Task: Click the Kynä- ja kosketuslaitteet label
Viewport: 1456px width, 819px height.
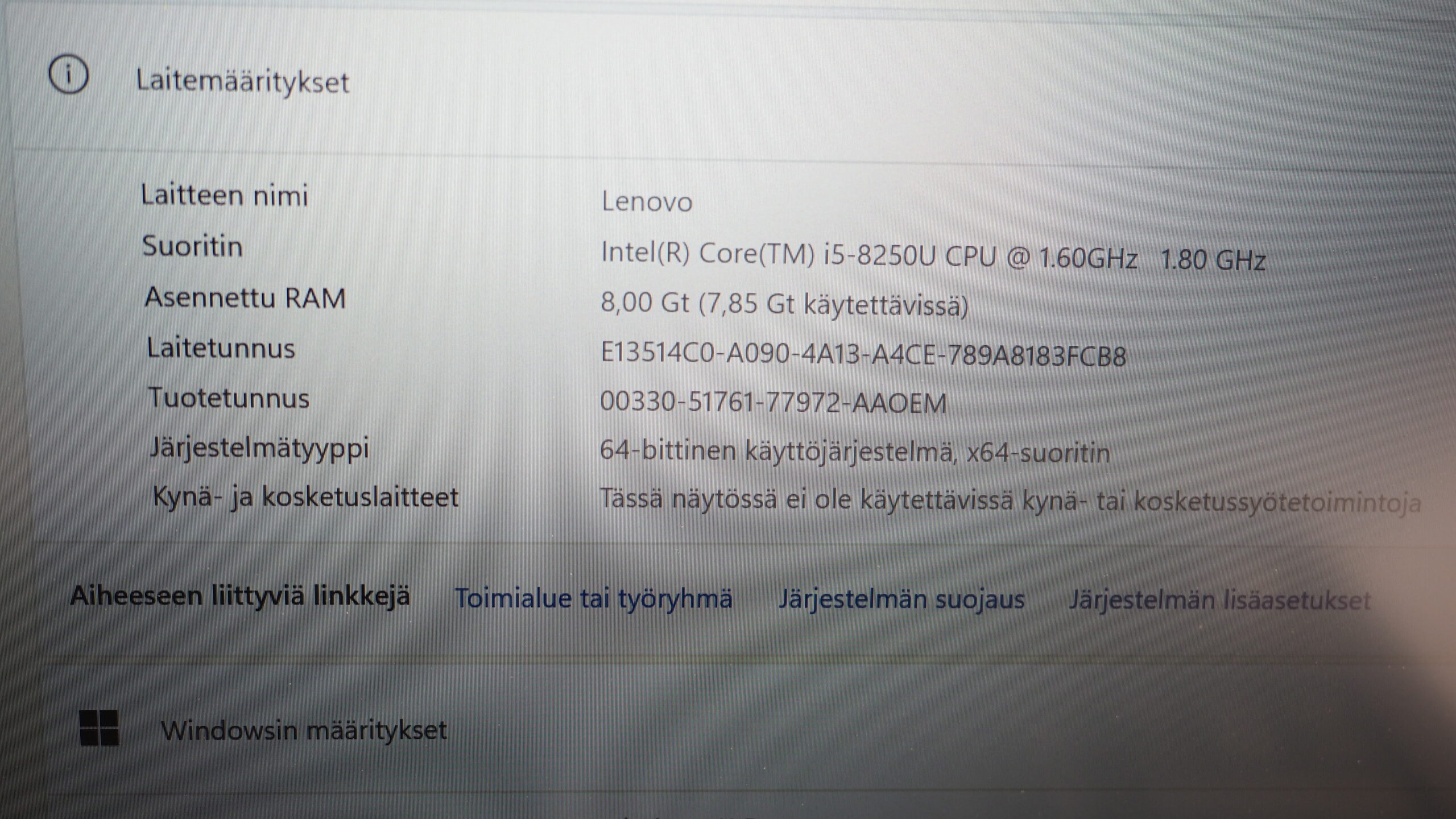Action: [305, 497]
